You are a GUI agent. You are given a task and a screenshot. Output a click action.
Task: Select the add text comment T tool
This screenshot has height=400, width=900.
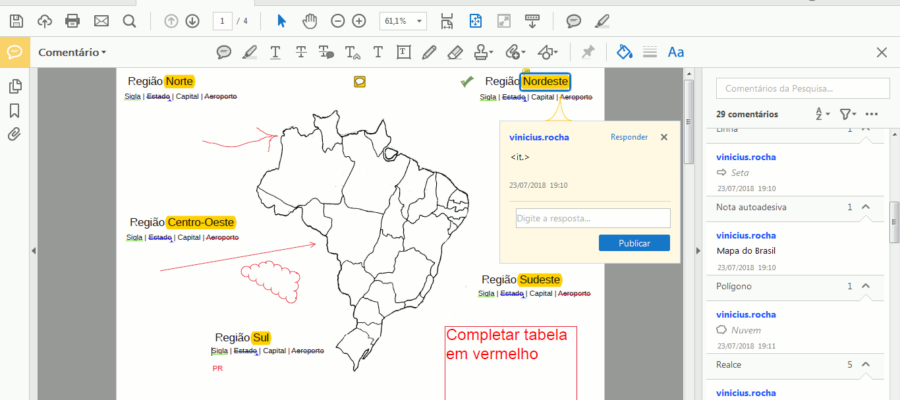coord(378,52)
